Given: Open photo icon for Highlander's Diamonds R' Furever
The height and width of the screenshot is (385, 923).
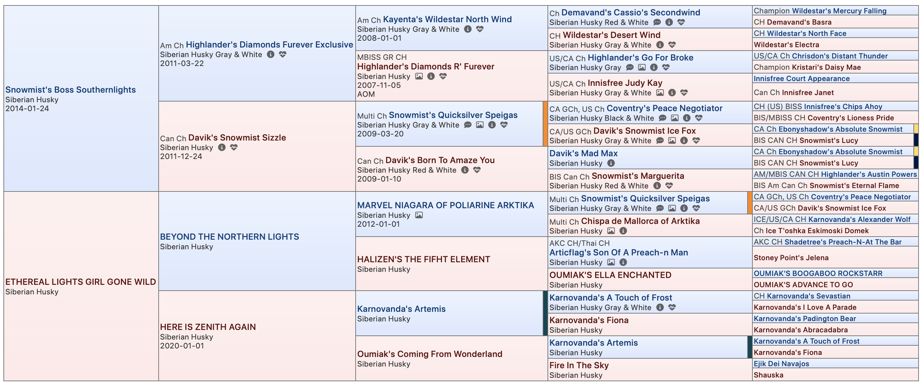Looking at the screenshot, I should pos(419,76).
